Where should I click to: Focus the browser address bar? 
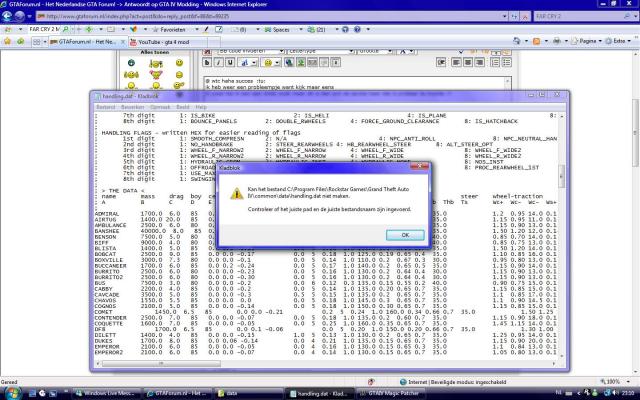269,16
